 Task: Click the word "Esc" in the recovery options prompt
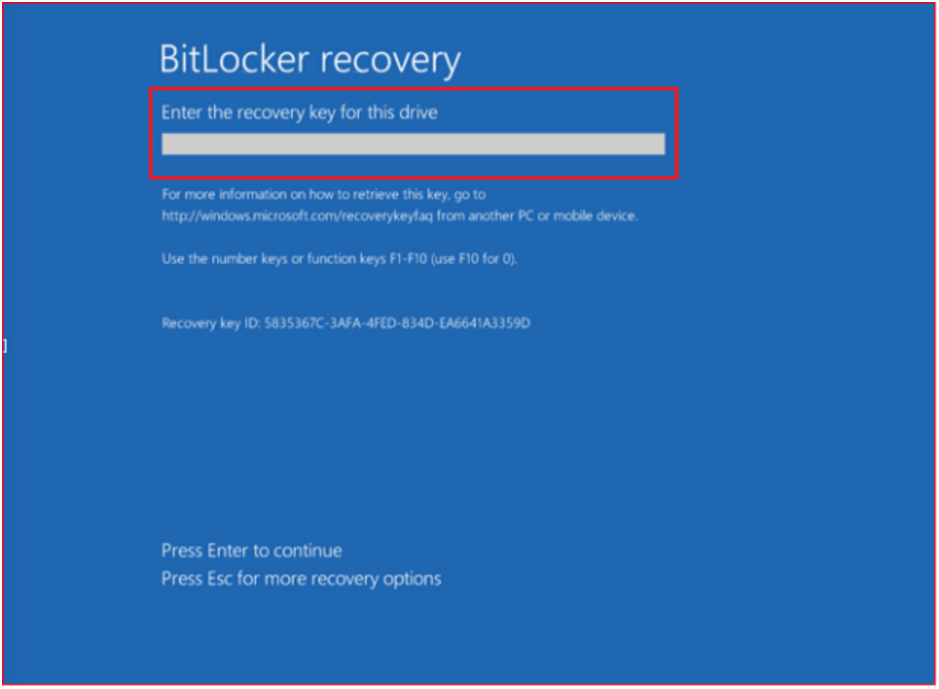[x=219, y=579]
